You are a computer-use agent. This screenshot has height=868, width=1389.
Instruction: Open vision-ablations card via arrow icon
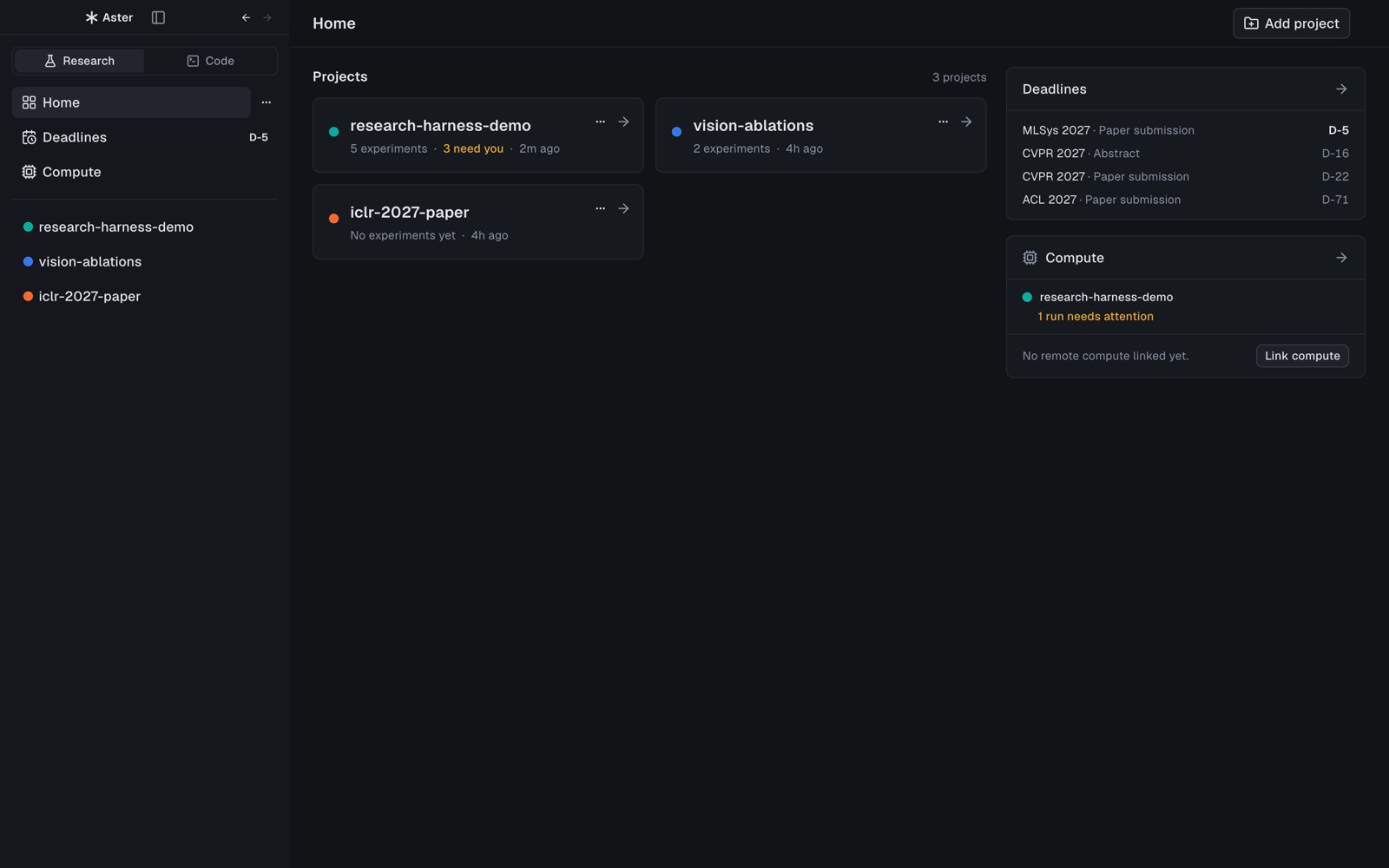click(966, 122)
